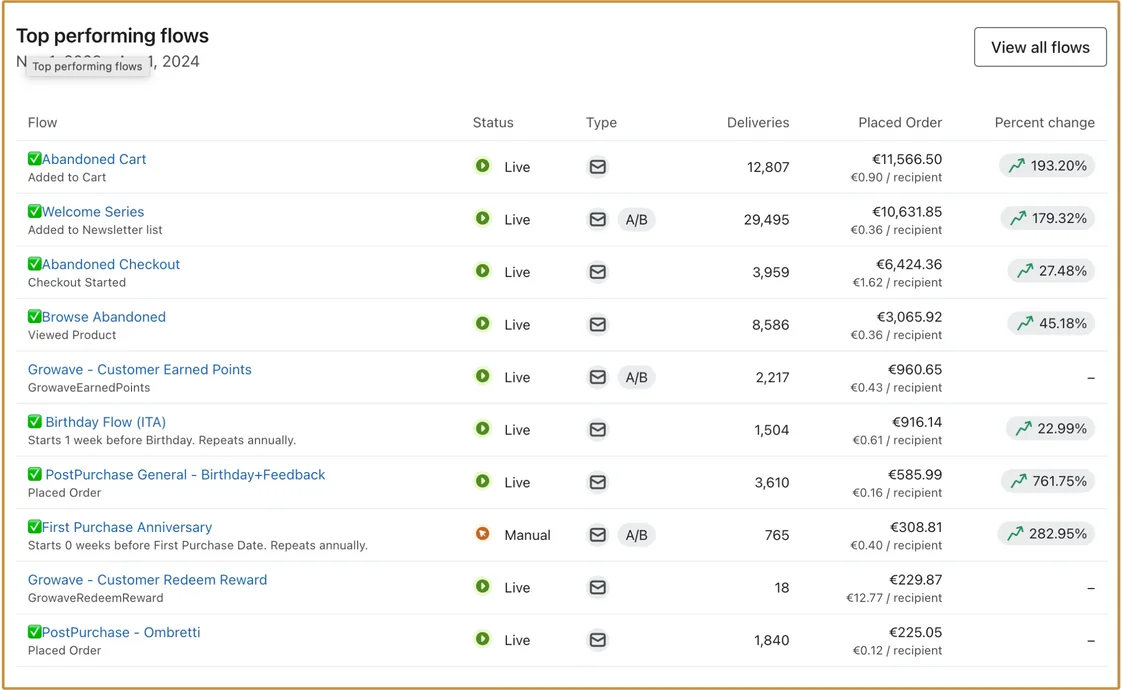Click the Live status icon for Abandoned Cart
This screenshot has width=1122, height=690.
coord(483,166)
